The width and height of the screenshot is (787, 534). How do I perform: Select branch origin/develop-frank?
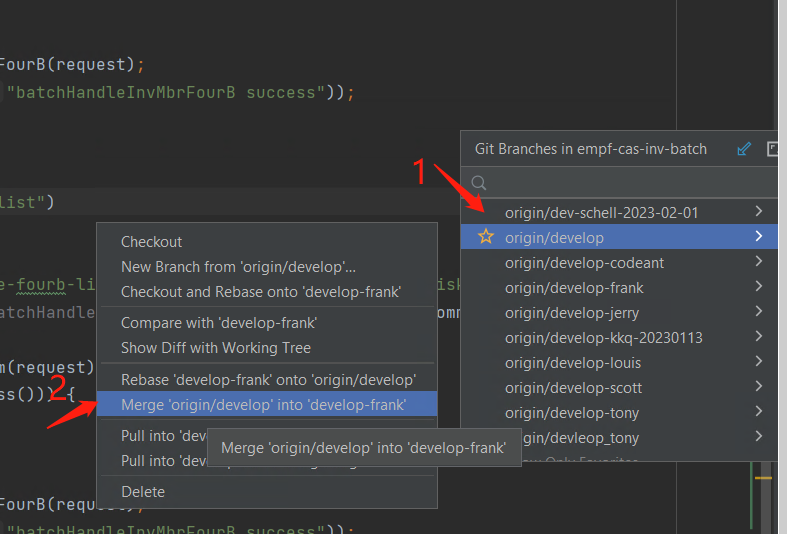pos(619,287)
